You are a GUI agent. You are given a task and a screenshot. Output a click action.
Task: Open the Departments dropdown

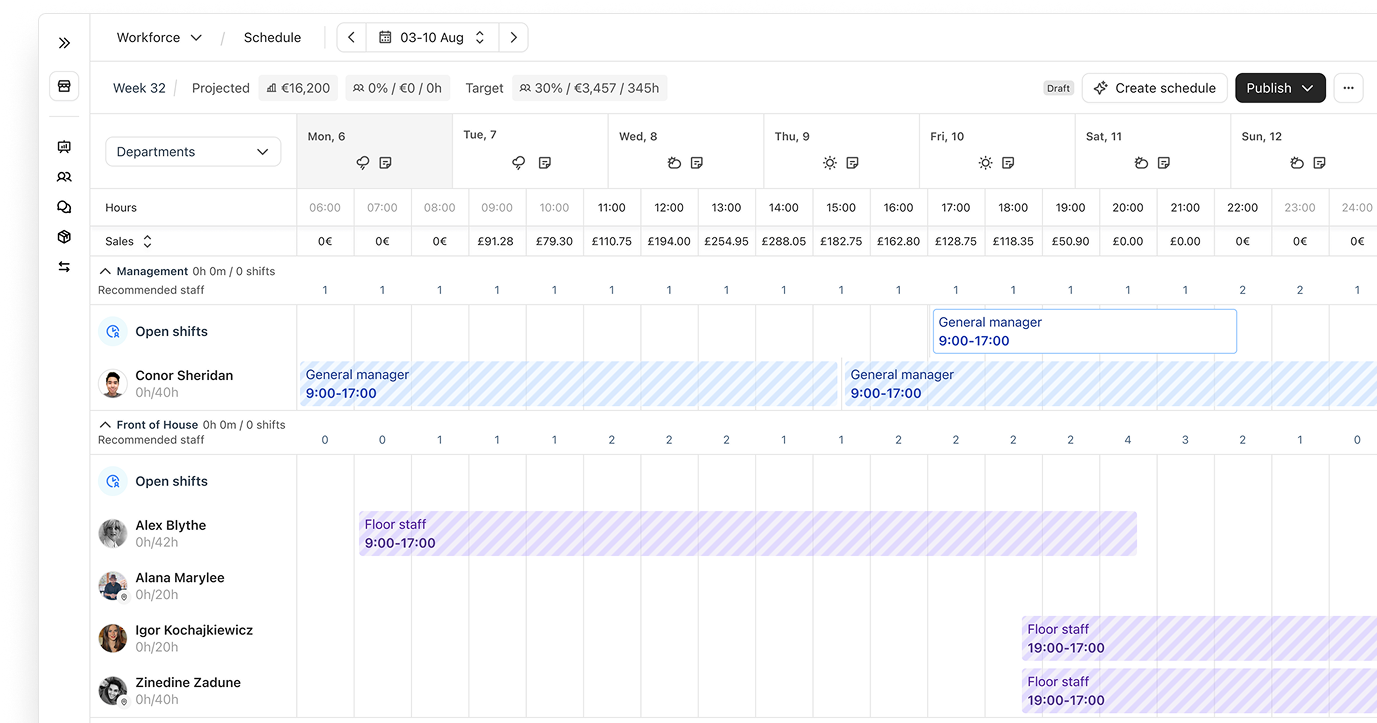[193, 152]
